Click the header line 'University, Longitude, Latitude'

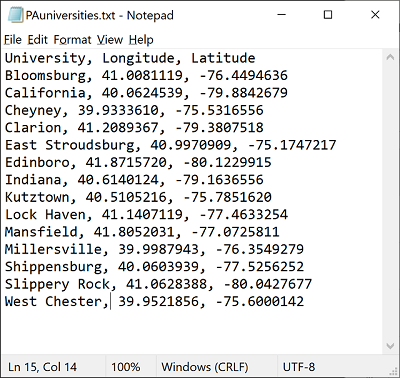[130, 58]
